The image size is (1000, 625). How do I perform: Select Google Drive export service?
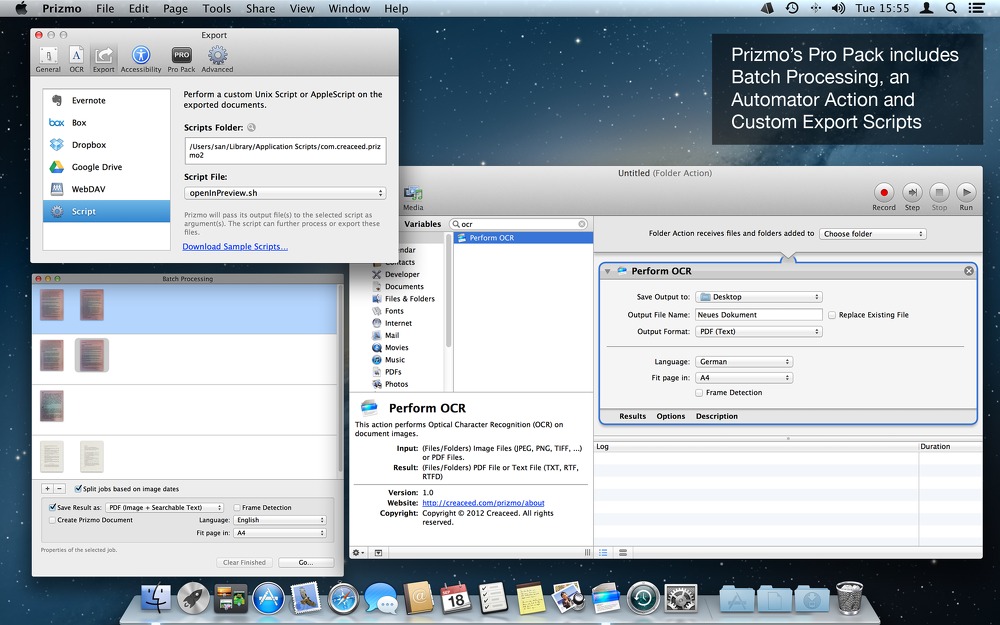[107, 167]
